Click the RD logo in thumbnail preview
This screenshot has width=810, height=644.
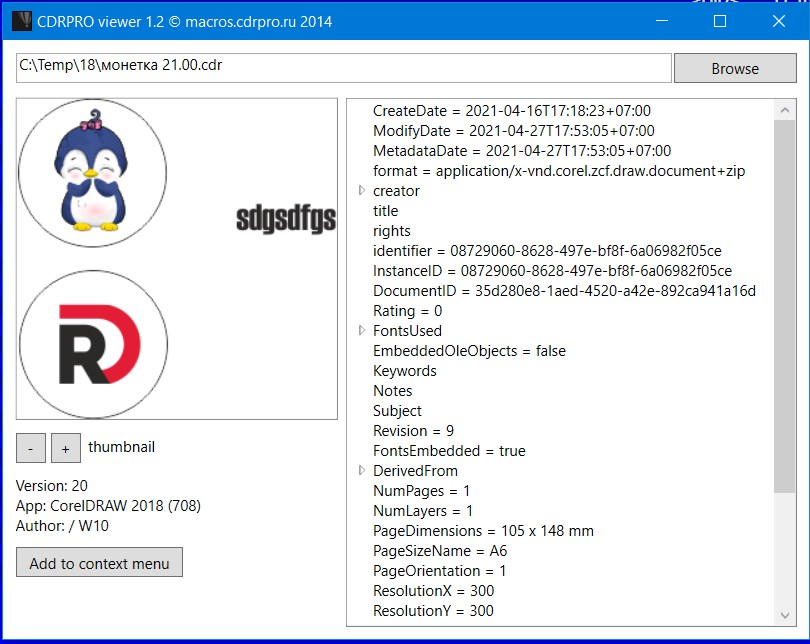tap(100, 344)
